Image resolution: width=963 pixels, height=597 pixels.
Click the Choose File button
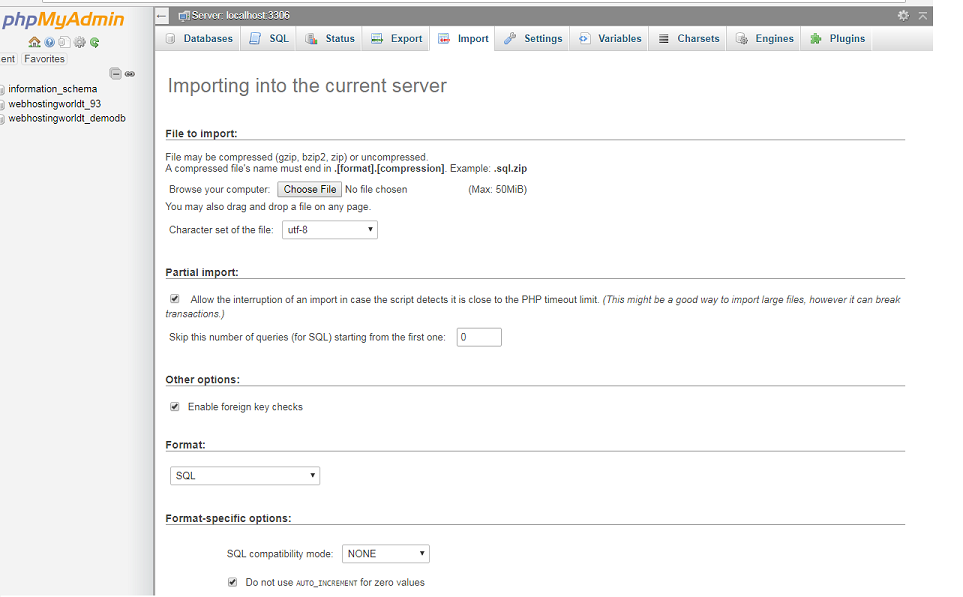309,189
